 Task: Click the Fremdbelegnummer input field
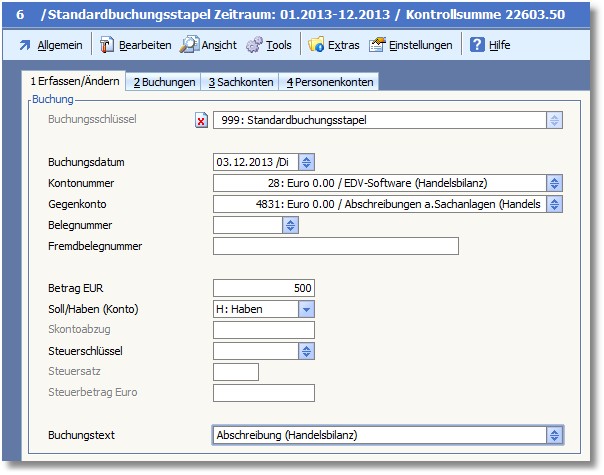[335, 246]
